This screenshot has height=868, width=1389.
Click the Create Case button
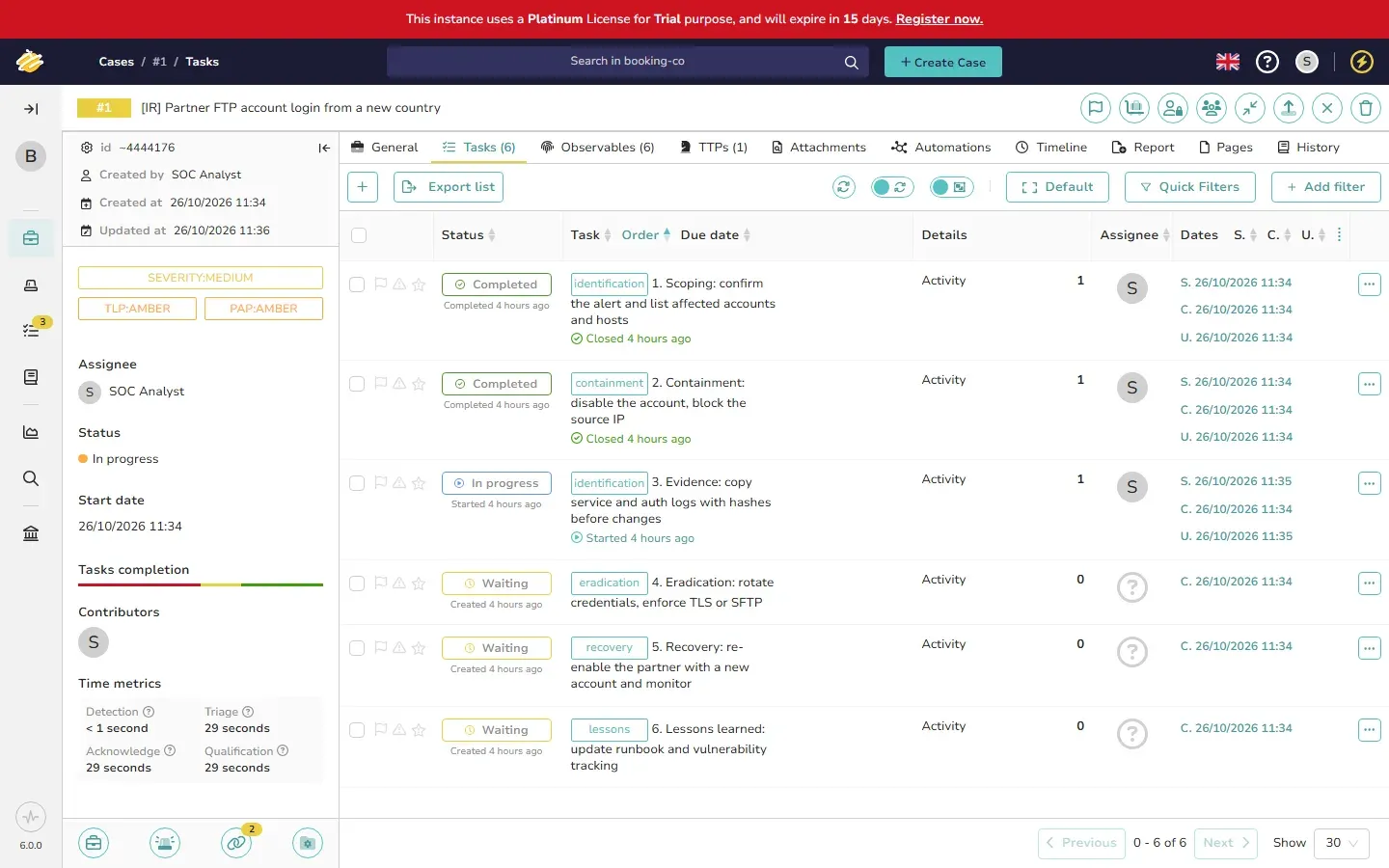pos(943,62)
